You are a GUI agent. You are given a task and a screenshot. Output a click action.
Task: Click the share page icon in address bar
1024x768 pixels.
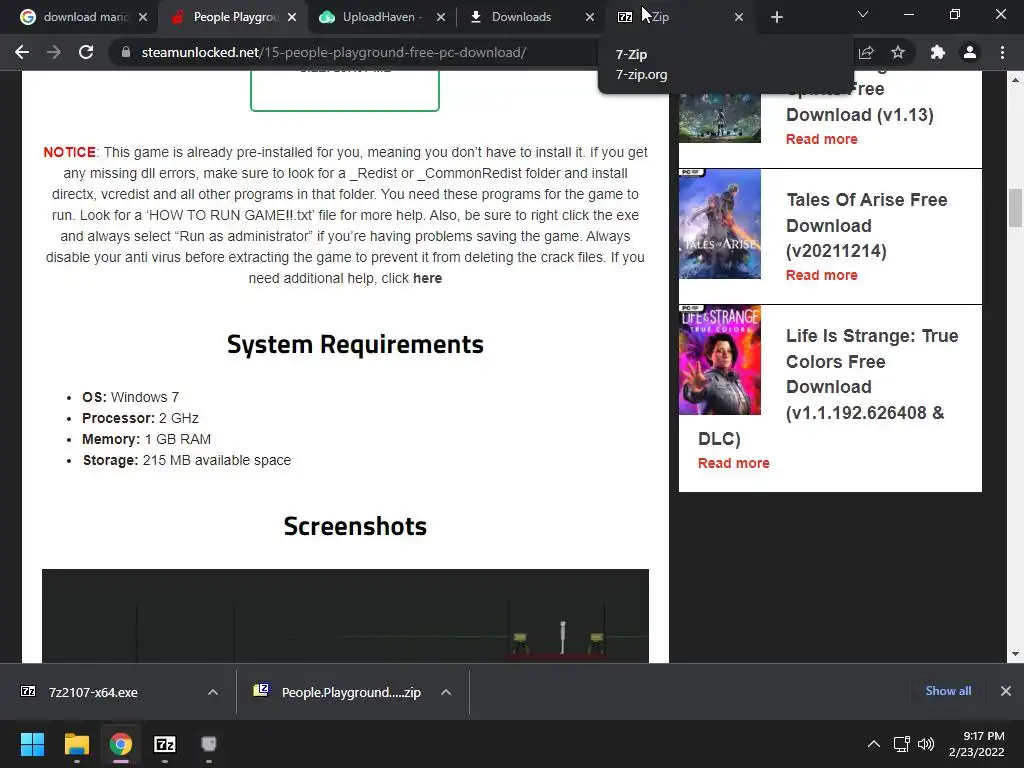(866, 52)
